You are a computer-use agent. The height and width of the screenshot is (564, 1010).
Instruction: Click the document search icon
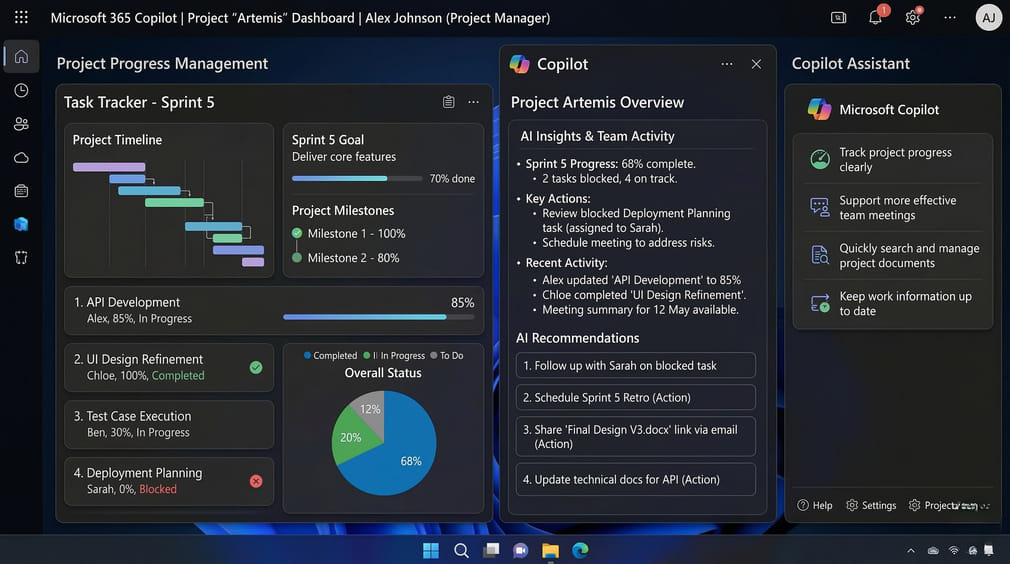[x=819, y=255]
